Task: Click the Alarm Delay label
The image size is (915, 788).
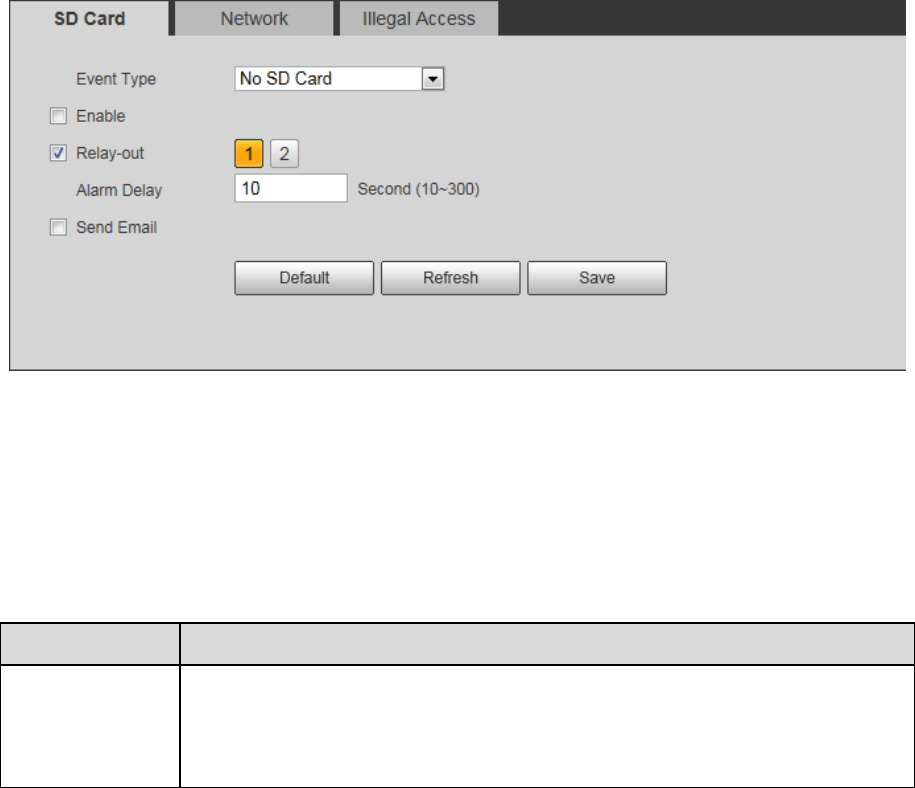Action: [x=119, y=190]
